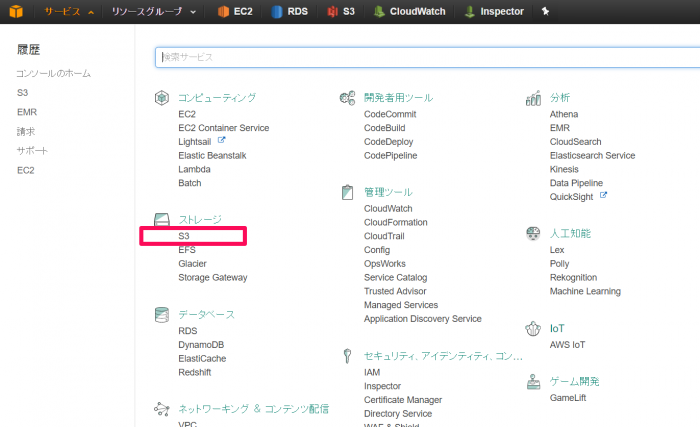Open Kinesis service
The image size is (700, 427).
click(564, 169)
